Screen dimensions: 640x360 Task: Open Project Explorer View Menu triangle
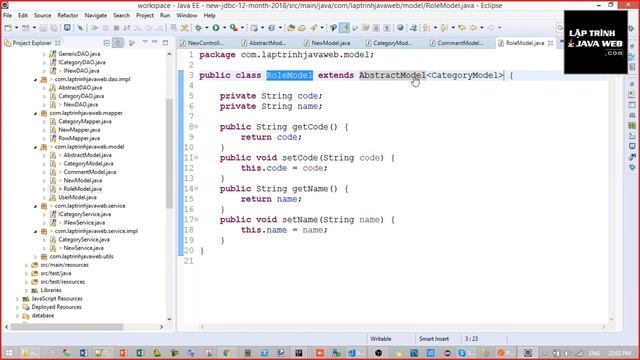(145, 42)
